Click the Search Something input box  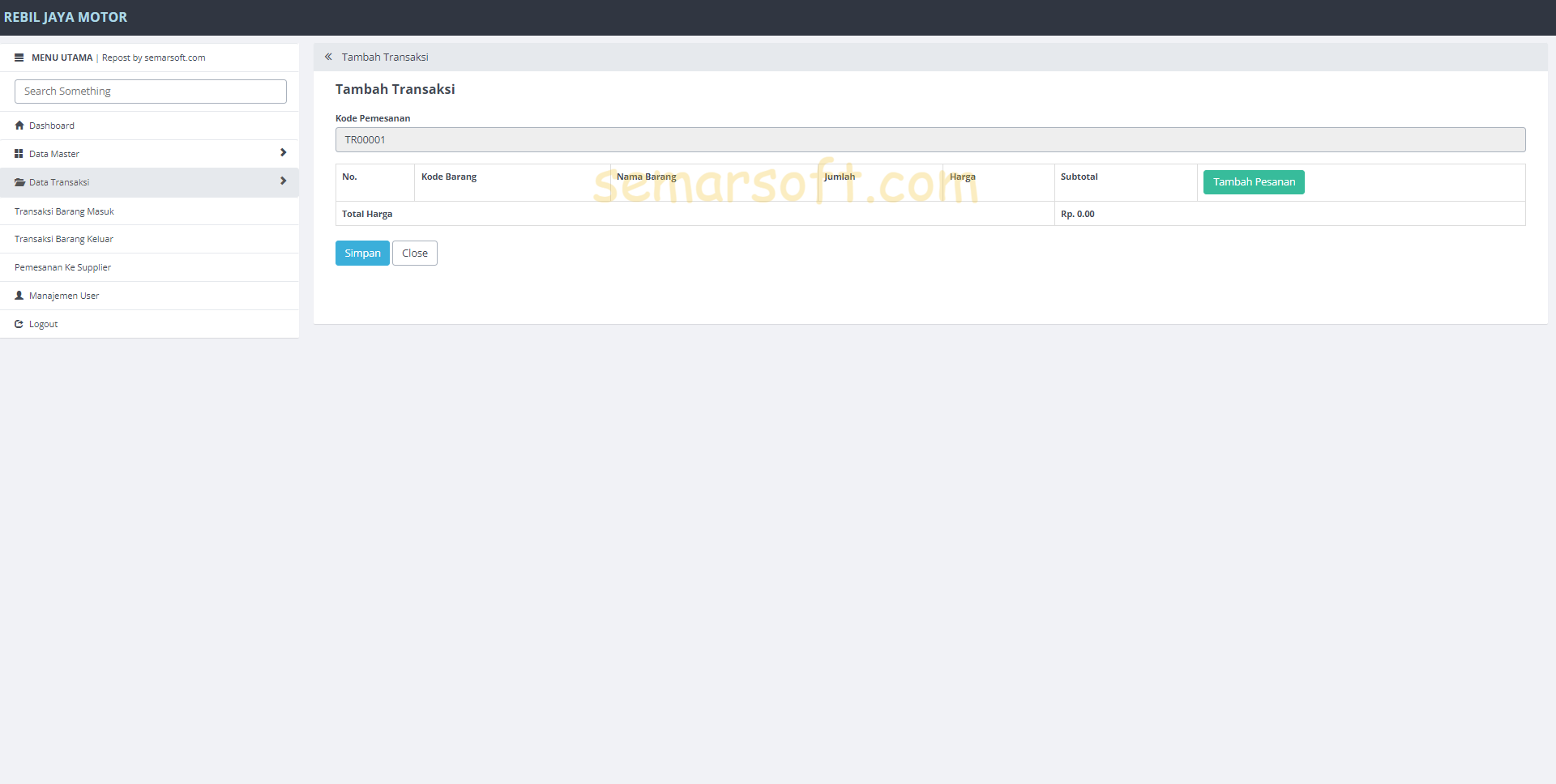pyautogui.click(x=150, y=91)
